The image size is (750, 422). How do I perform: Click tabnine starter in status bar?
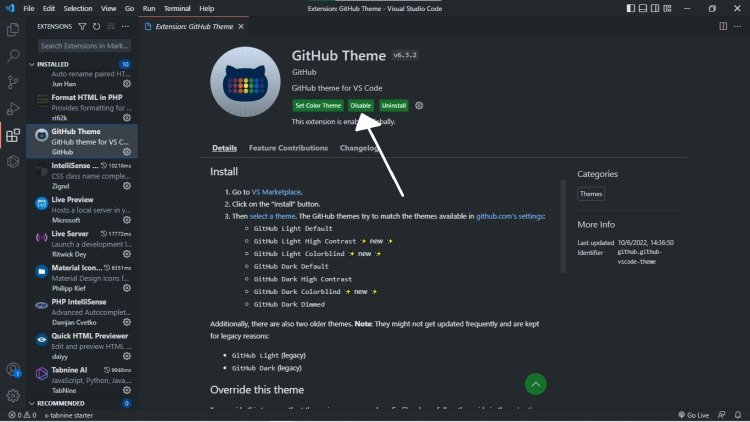coord(69,415)
